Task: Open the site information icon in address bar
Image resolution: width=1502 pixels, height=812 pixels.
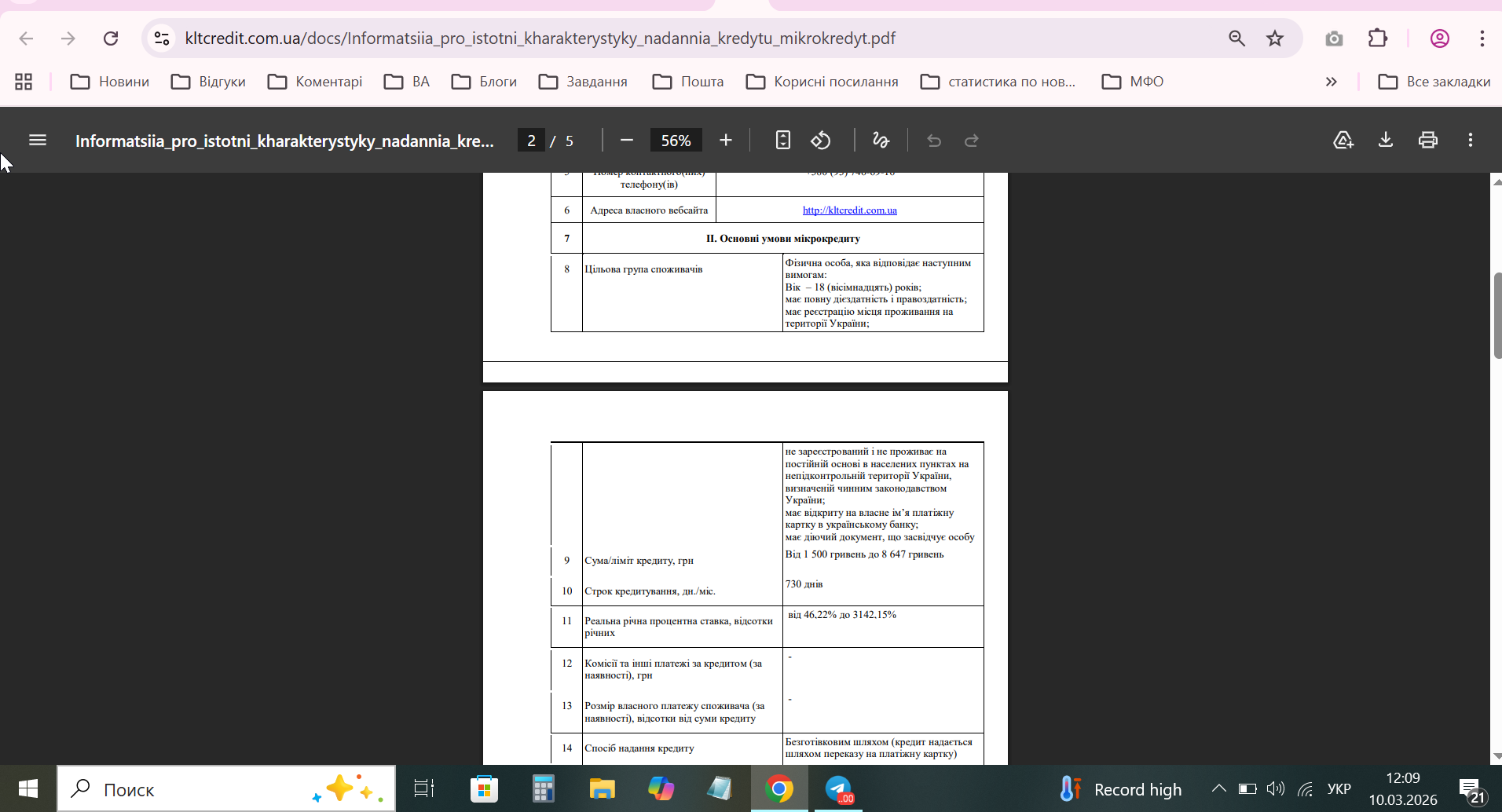Action: coord(162,38)
